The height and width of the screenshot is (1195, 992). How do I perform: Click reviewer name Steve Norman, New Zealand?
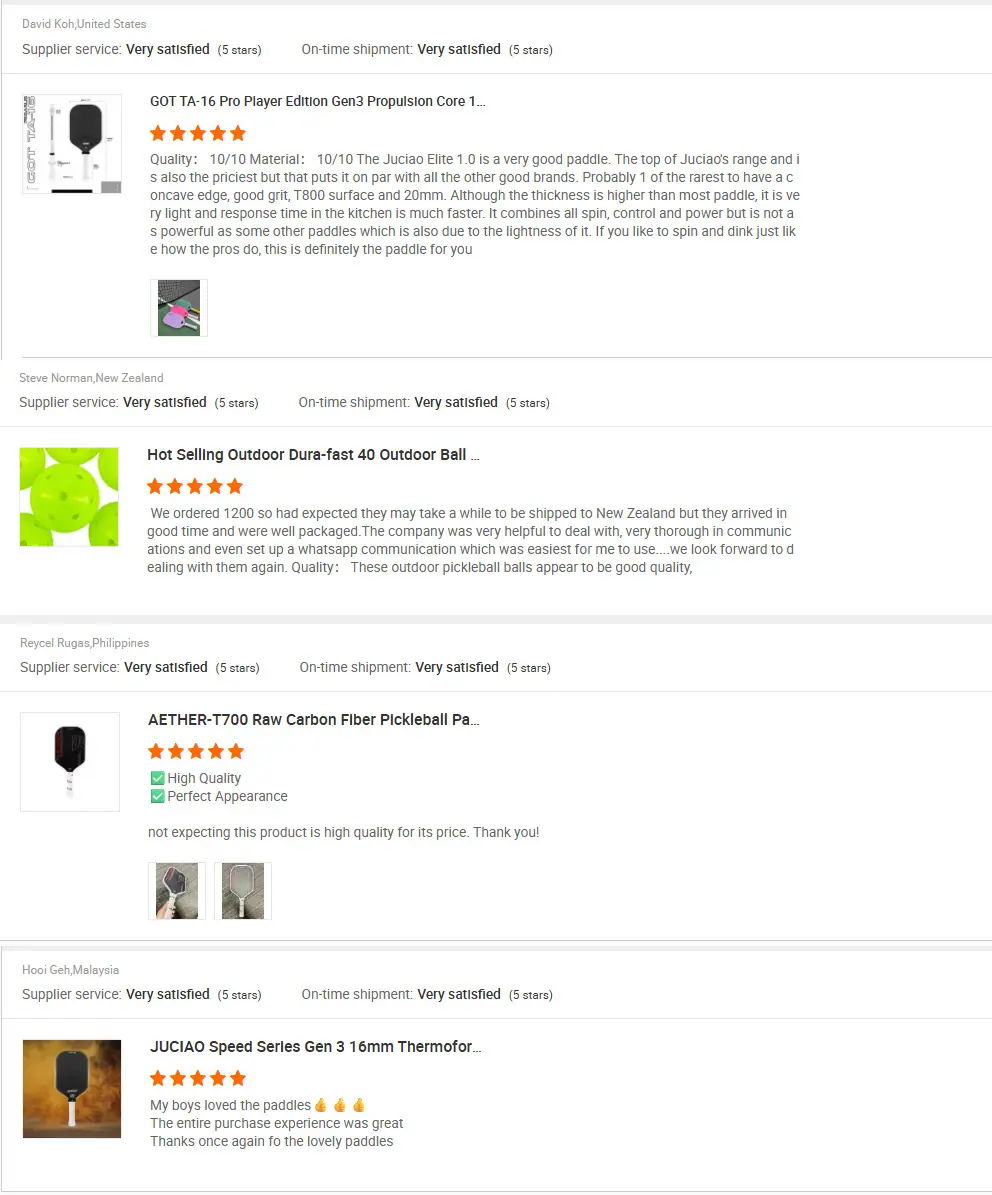click(91, 378)
